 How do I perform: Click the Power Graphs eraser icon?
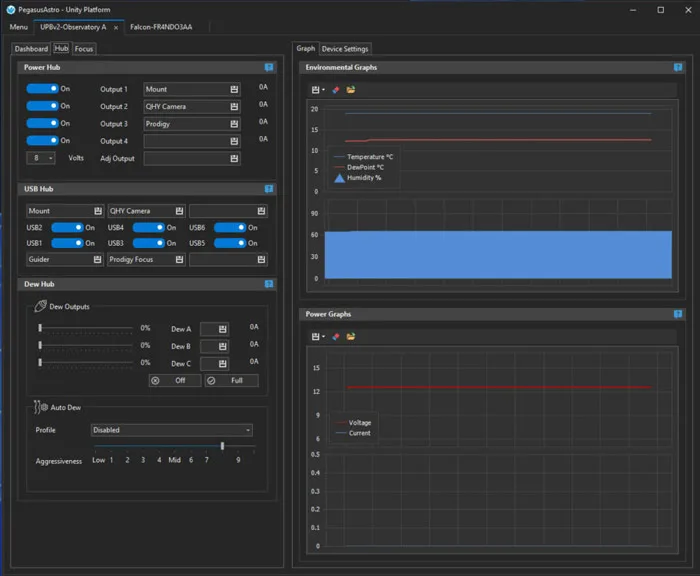click(x=336, y=336)
